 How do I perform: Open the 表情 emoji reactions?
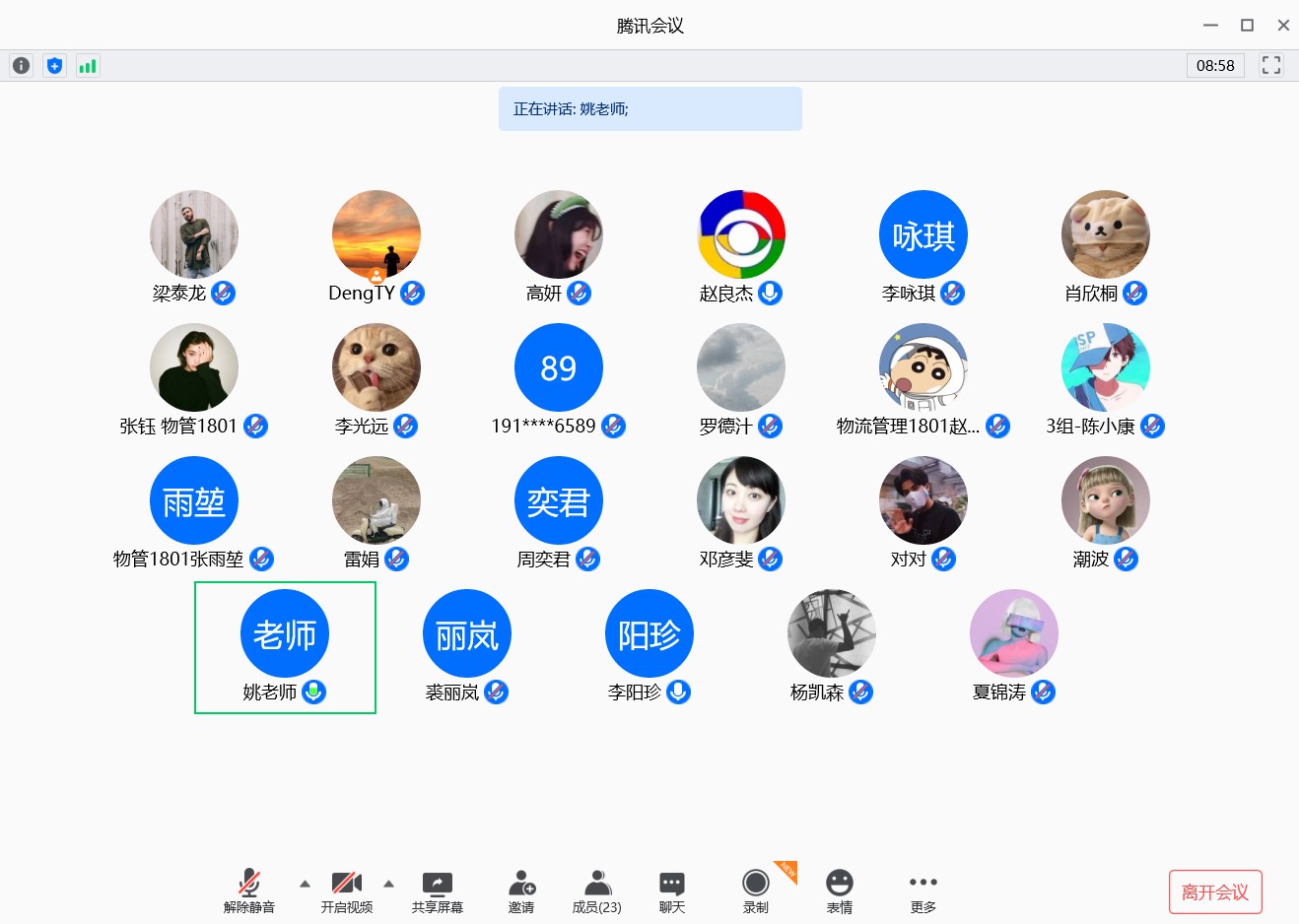[x=840, y=891]
